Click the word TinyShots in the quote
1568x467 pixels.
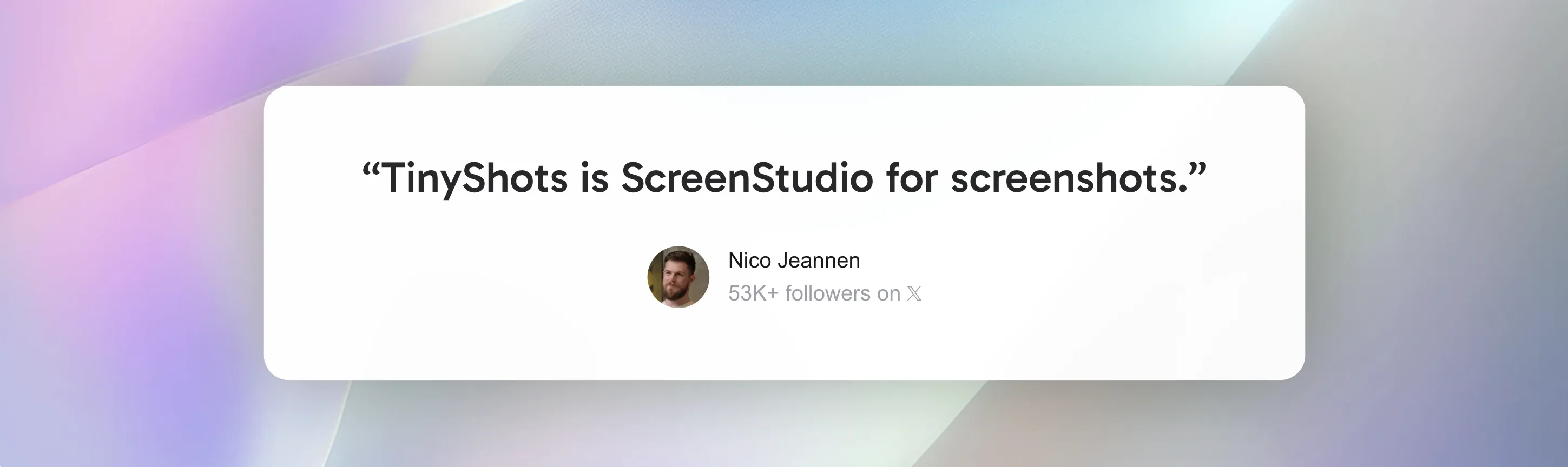475,179
